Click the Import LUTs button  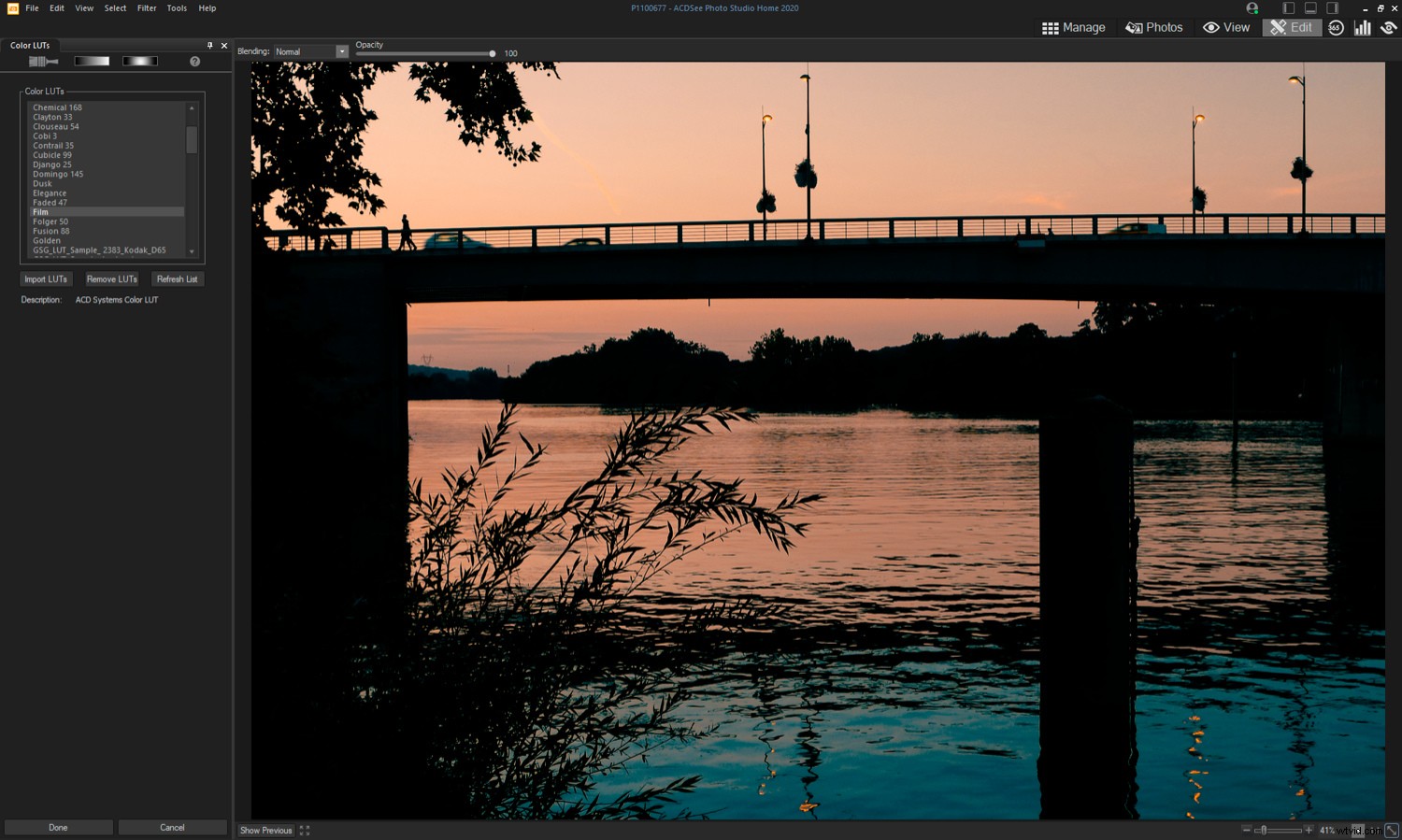click(46, 278)
